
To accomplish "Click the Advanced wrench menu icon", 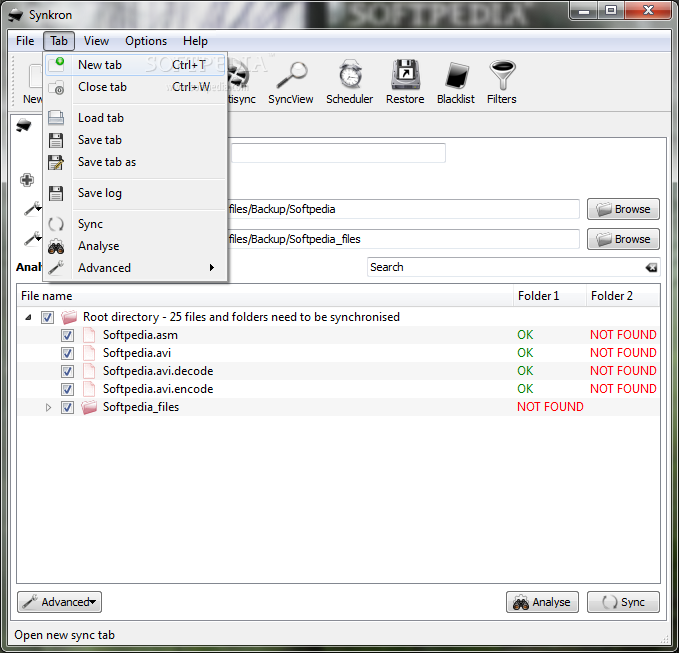I will (56, 268).
